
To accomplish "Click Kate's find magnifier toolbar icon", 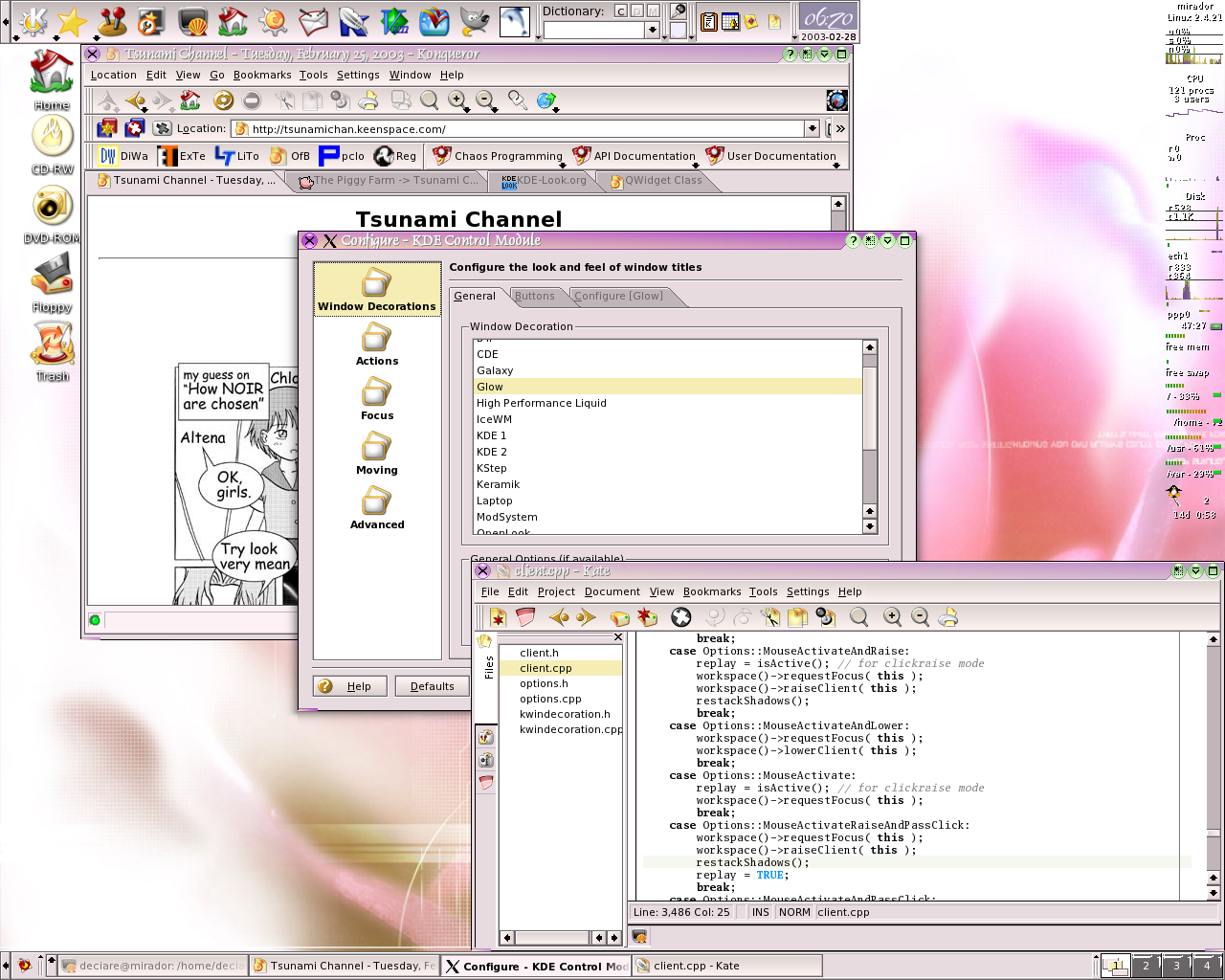I will click(859, 617).
